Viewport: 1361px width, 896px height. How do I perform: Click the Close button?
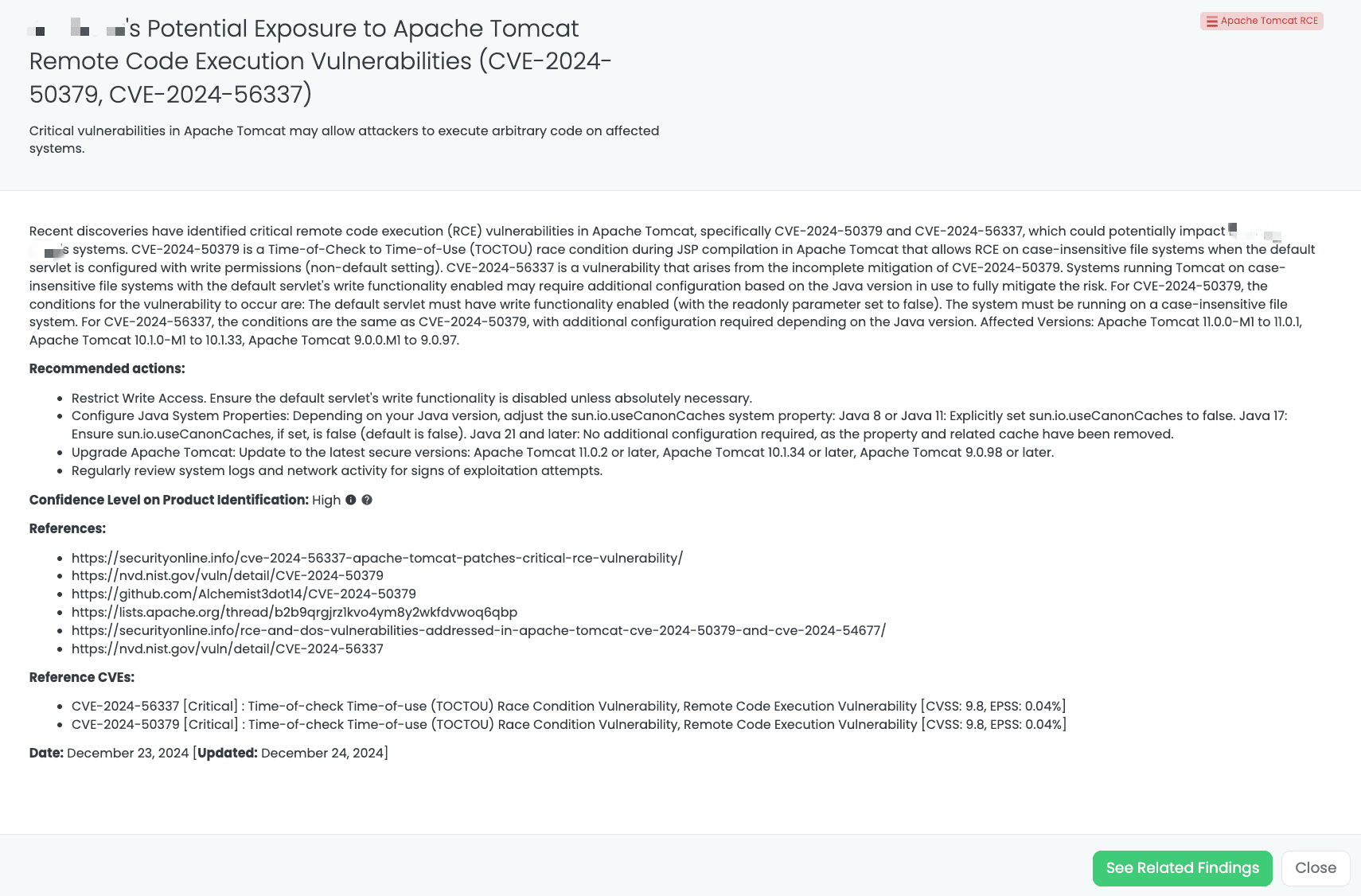tap(1315, 867)
